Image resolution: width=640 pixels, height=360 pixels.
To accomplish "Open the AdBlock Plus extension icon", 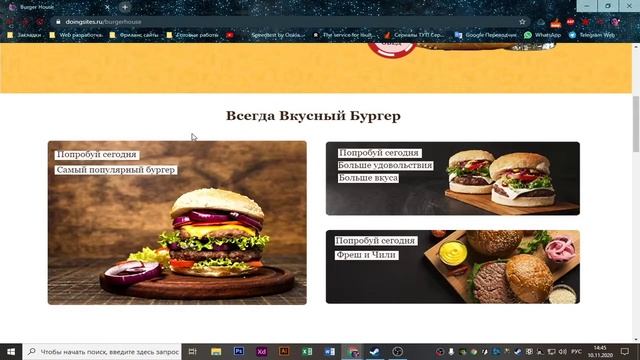I will click(570, 22).
